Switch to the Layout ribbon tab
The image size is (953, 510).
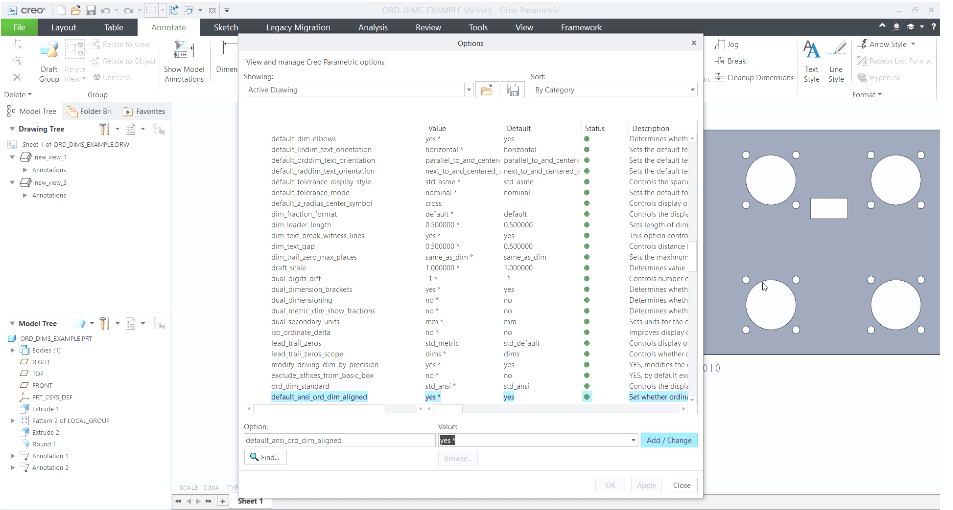point(63,27)
